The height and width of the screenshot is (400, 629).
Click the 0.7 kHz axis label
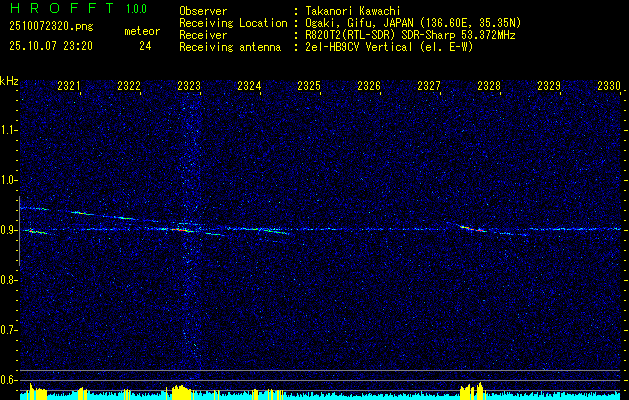click(9, 330)
